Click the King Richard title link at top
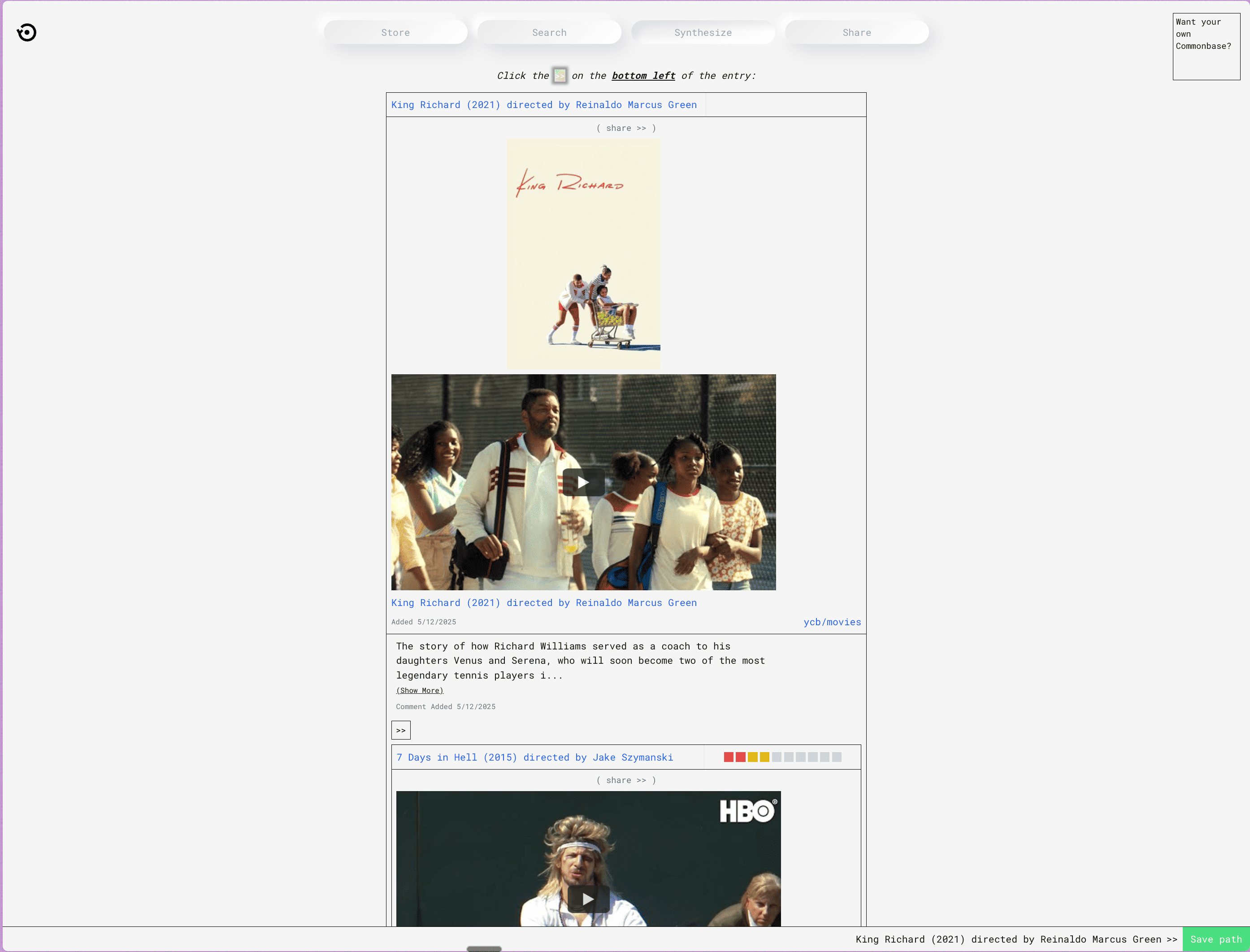The height and width of the screenshot is (952, 1250). 544,105
